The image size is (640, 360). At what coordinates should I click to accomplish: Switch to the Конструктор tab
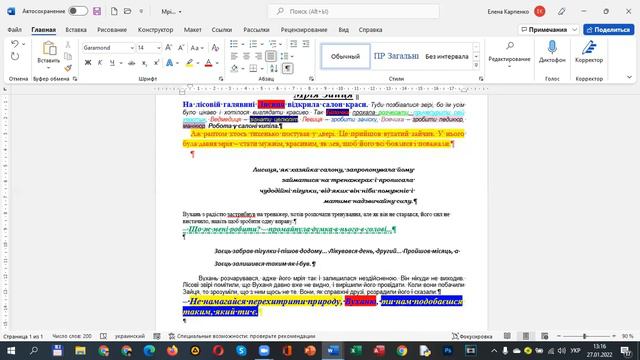click(x=156, y=30)
